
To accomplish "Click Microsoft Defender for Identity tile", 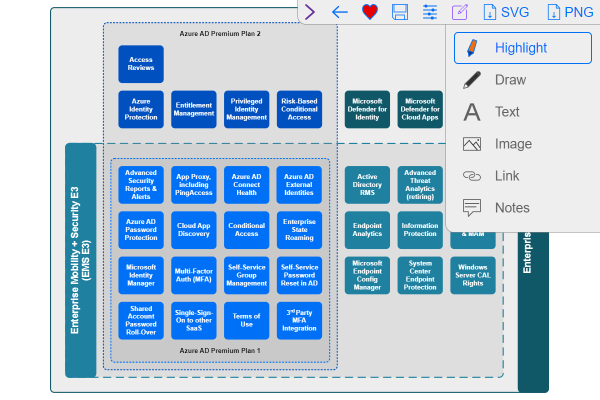I will pos(367,109).
